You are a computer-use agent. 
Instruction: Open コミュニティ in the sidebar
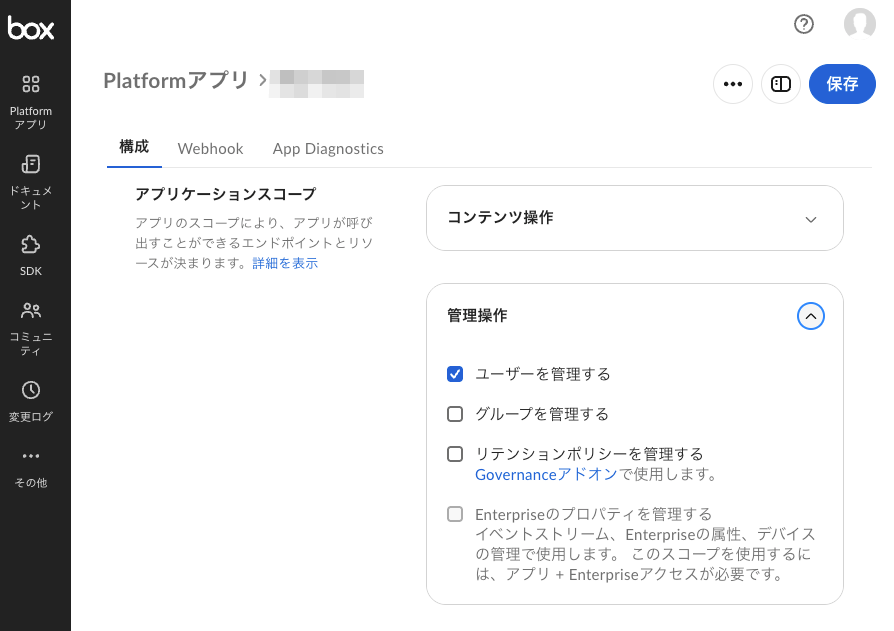point(31,329)
